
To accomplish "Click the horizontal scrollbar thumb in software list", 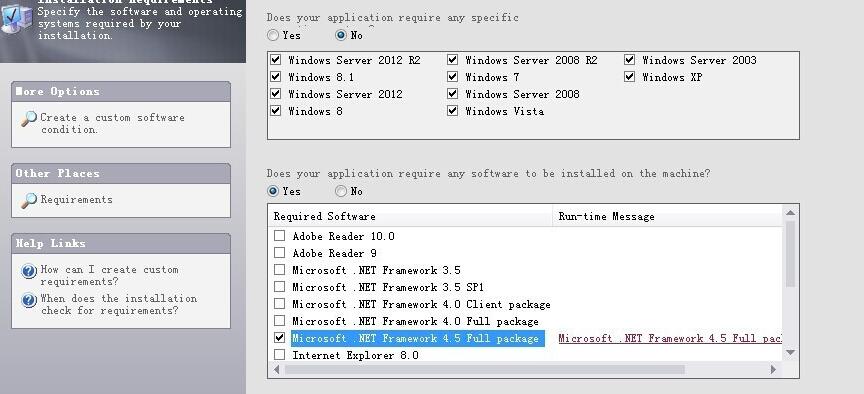I will [485, 370].
